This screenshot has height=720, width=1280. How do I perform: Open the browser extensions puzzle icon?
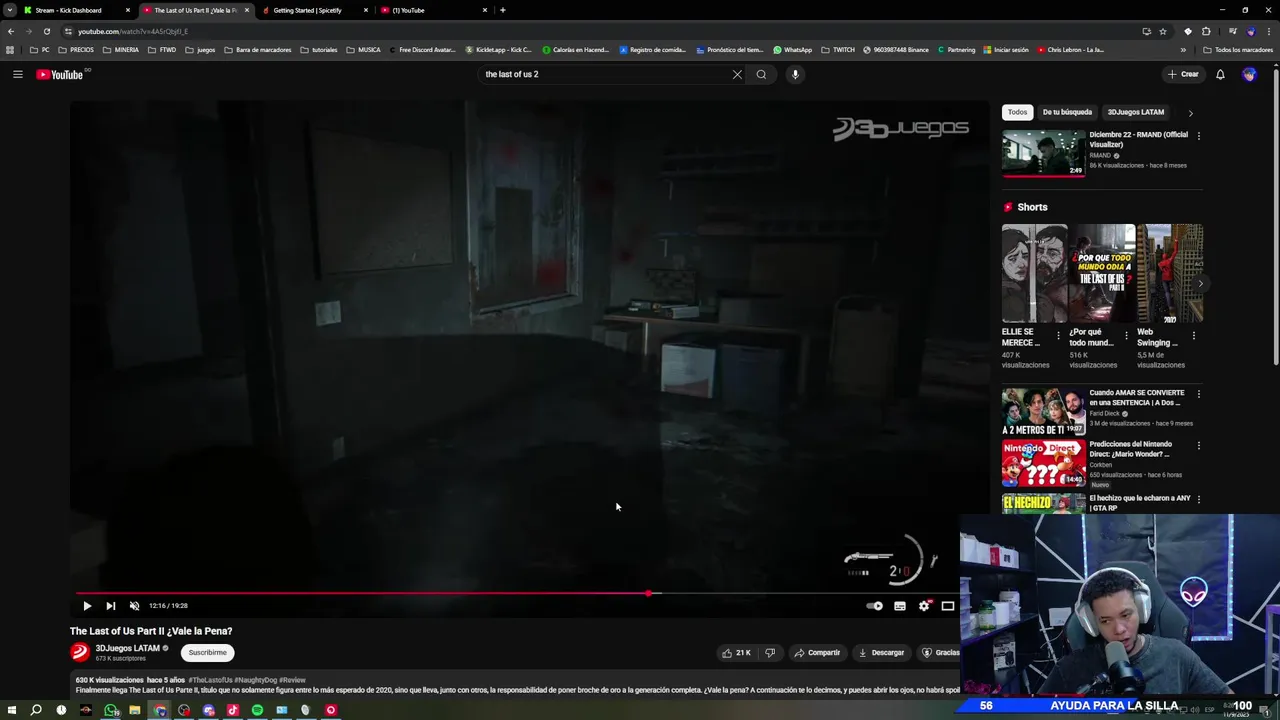coord(1205,31)
